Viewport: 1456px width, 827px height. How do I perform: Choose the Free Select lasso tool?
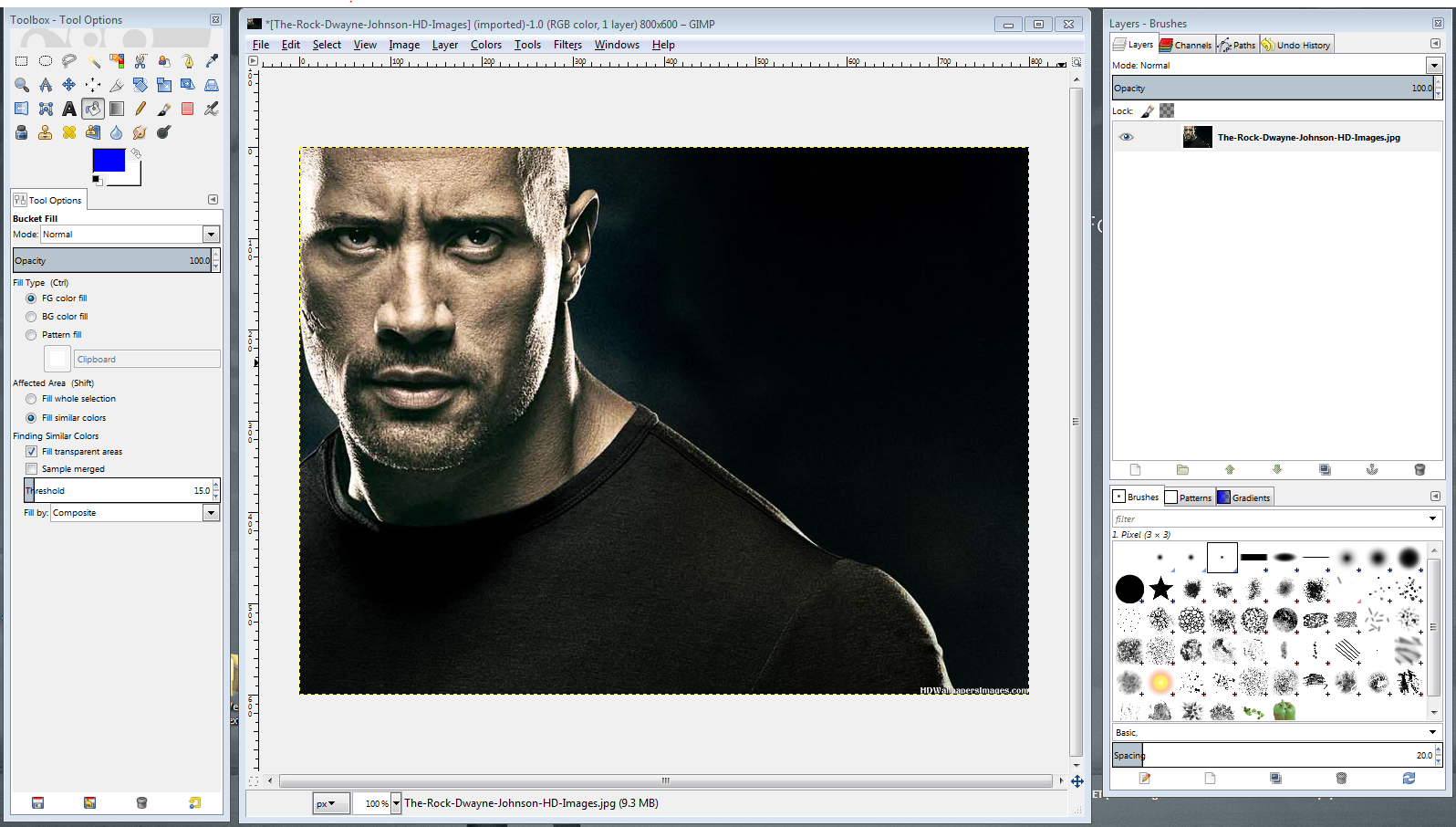point(69,61)
